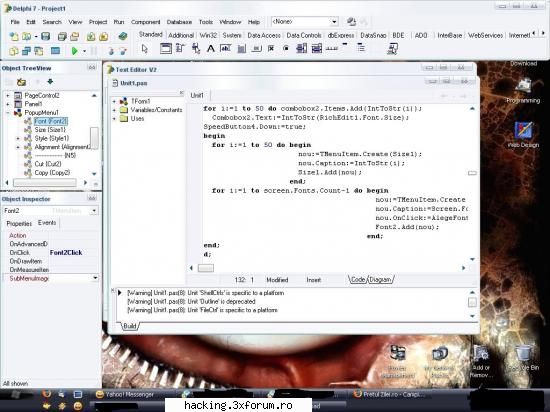Click the Toggle Form/Unit toolbar icon

[x=38, y=51]
